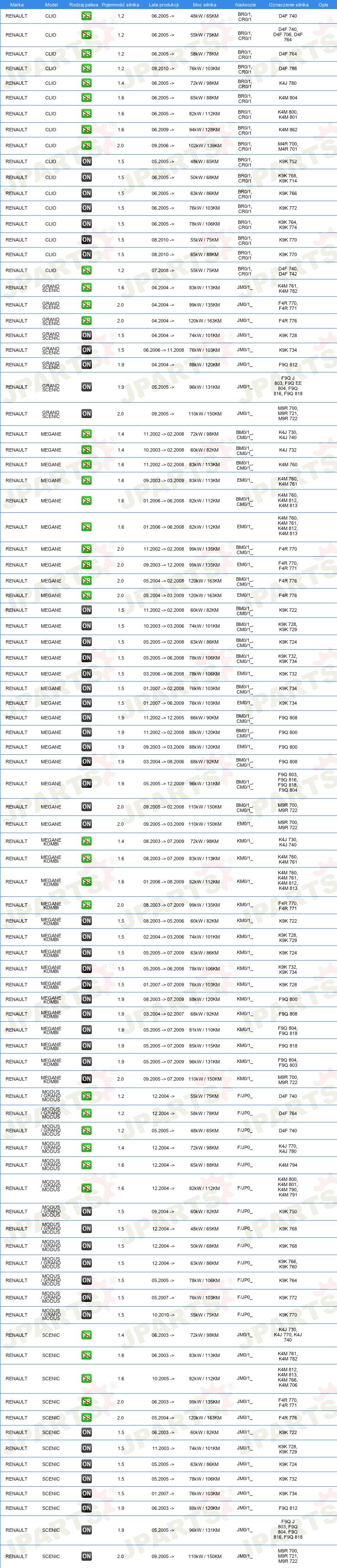The height and width of the screenshot is (1568, 337).
Task: Click diesel icon in Megane Kombi 85kW/115KM row
Action: (x=87, y=1046)
